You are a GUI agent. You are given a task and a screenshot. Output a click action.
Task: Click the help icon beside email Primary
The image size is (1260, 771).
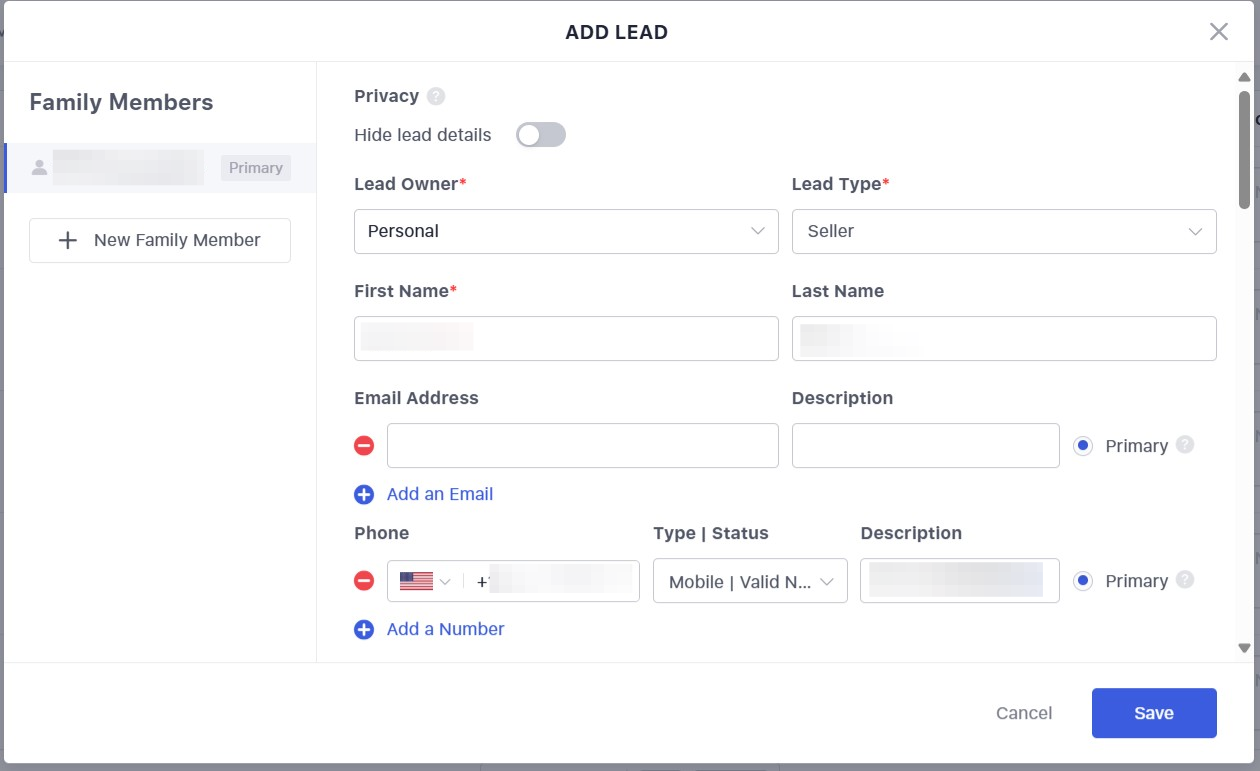(1185, 445)
